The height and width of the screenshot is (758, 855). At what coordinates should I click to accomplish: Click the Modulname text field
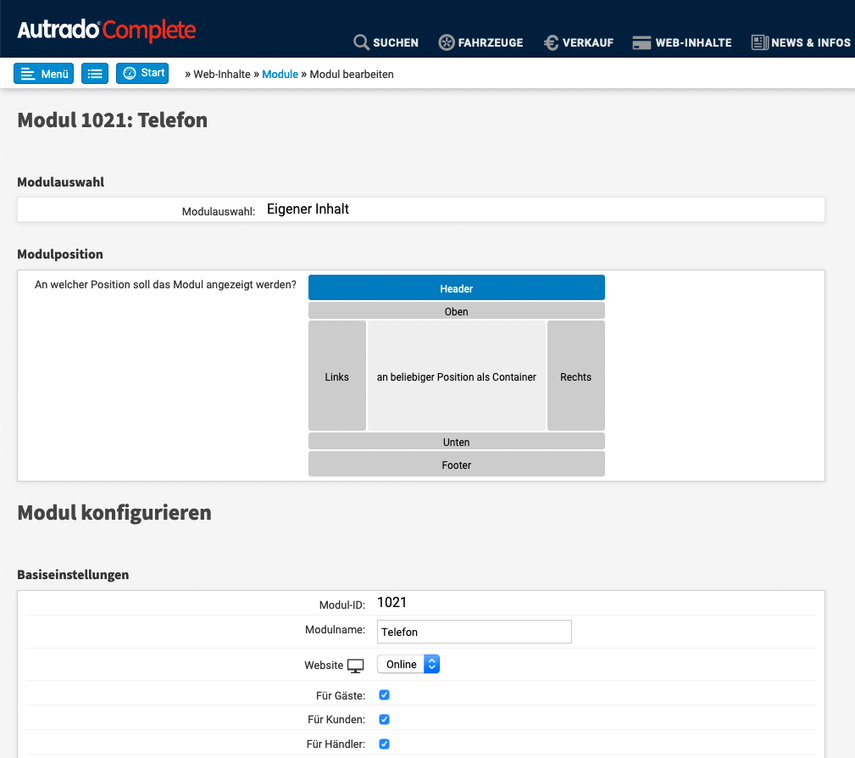point(474,632)
